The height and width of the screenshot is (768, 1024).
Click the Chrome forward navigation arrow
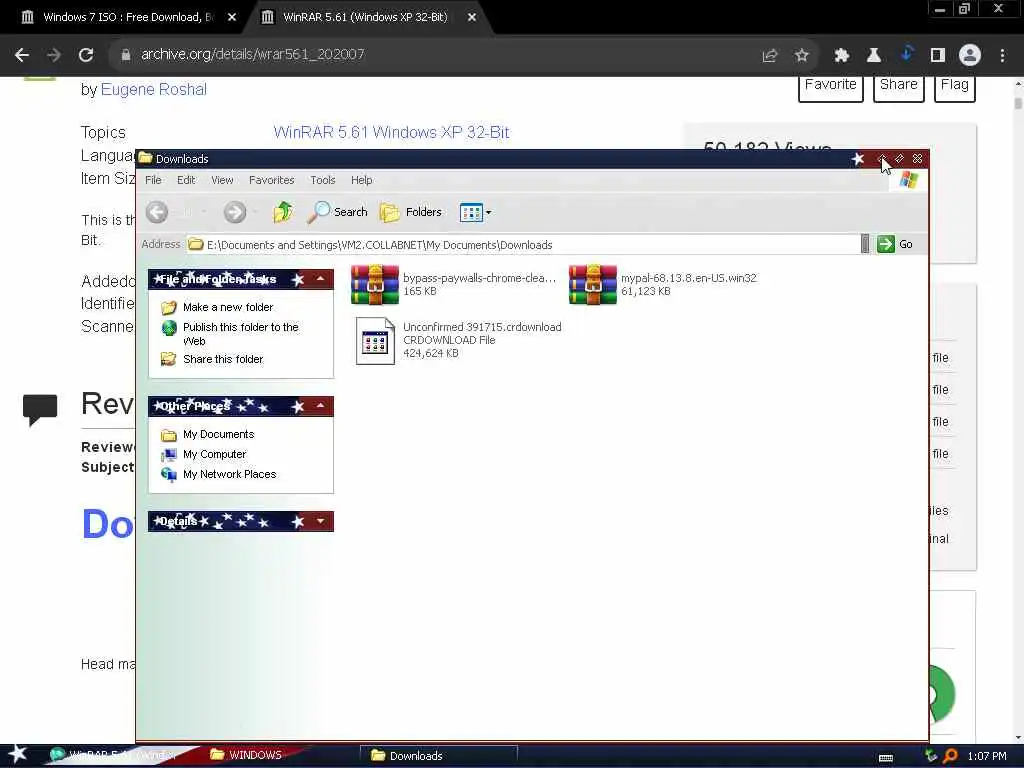coord(54,55)
